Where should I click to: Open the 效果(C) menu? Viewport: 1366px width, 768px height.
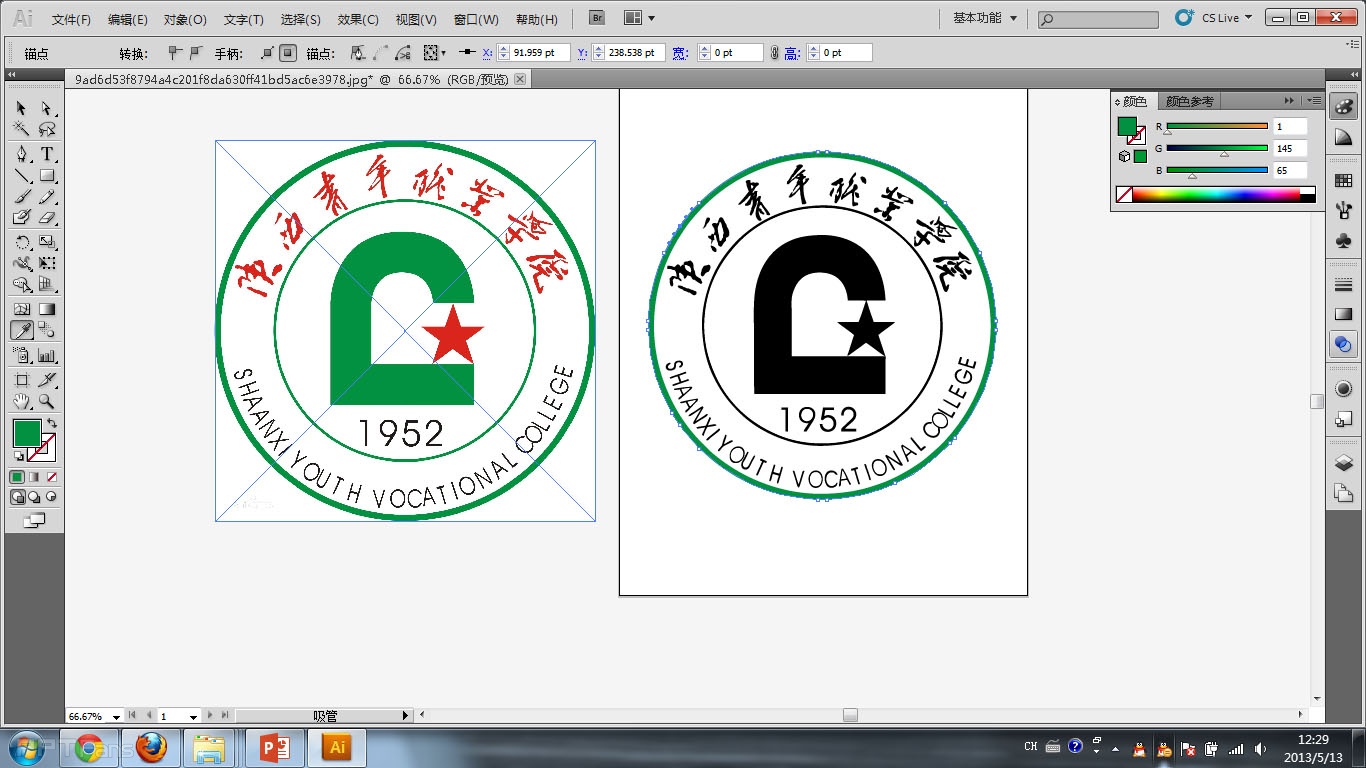click(357, 19)
